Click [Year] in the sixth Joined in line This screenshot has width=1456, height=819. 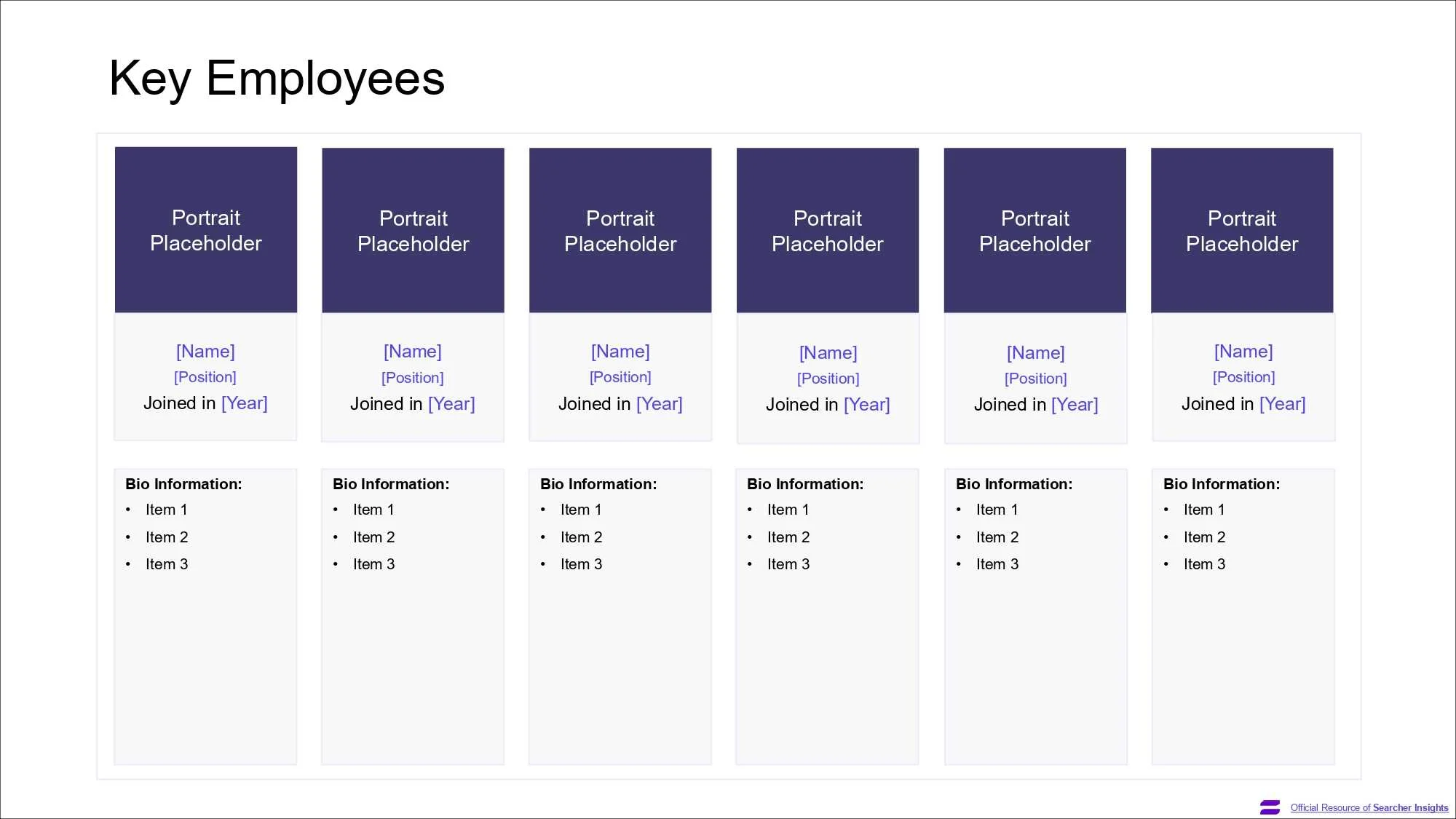1283,404
